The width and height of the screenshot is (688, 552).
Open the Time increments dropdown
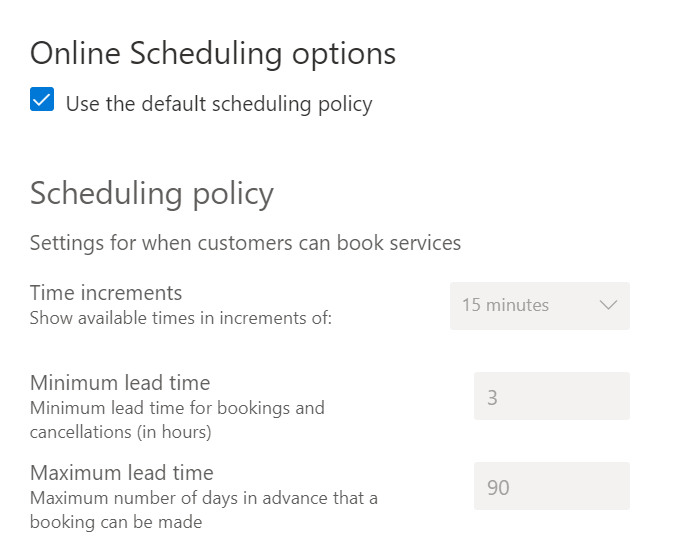click(539, 306)
